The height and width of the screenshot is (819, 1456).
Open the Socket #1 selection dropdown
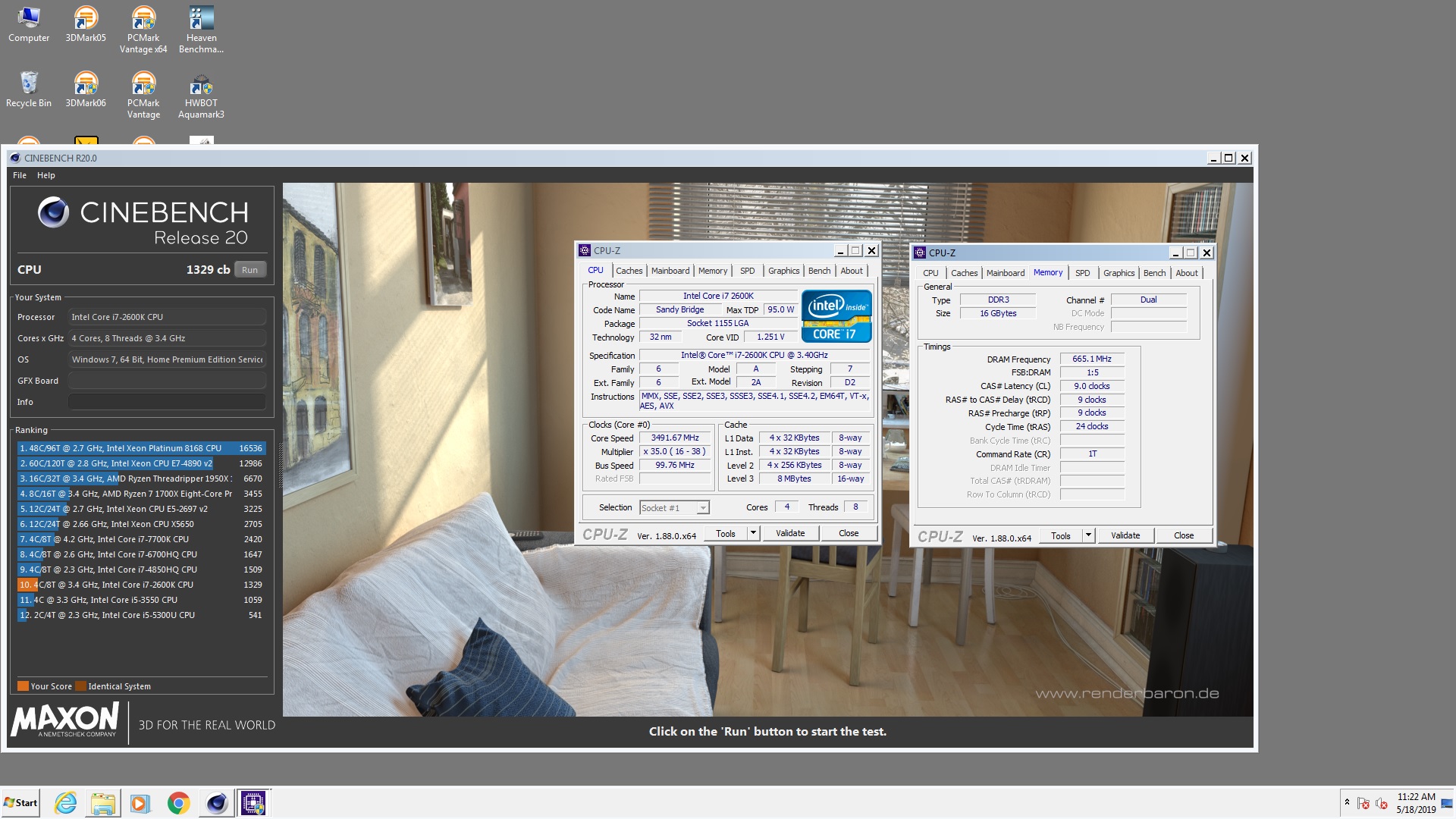(x=674, y=507)
